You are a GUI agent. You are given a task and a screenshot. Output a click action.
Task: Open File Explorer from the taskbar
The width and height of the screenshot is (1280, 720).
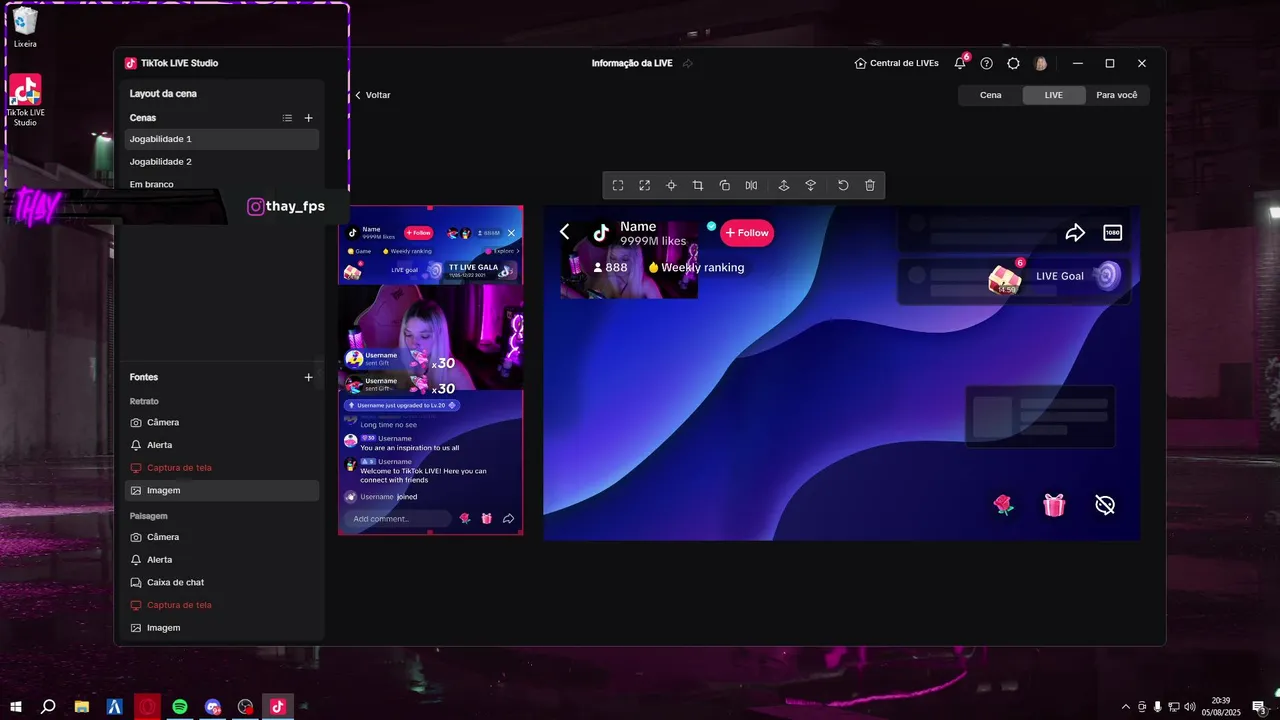82,706
